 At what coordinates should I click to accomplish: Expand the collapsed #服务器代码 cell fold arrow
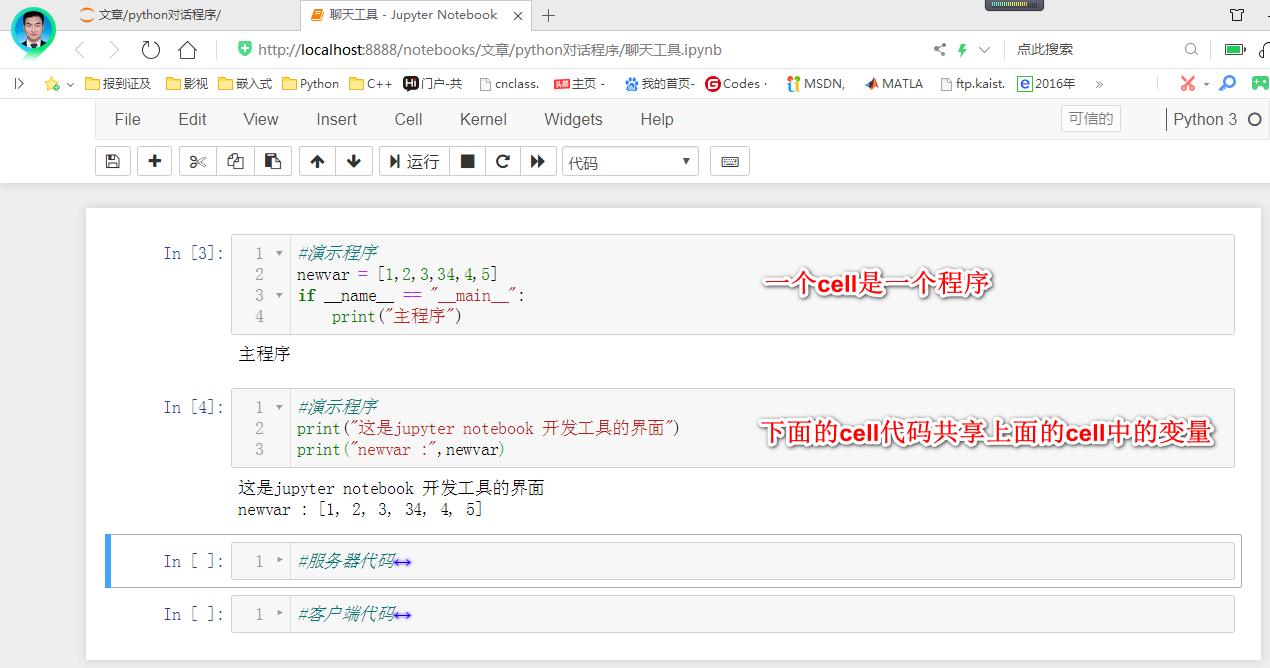tap(280, 561)
